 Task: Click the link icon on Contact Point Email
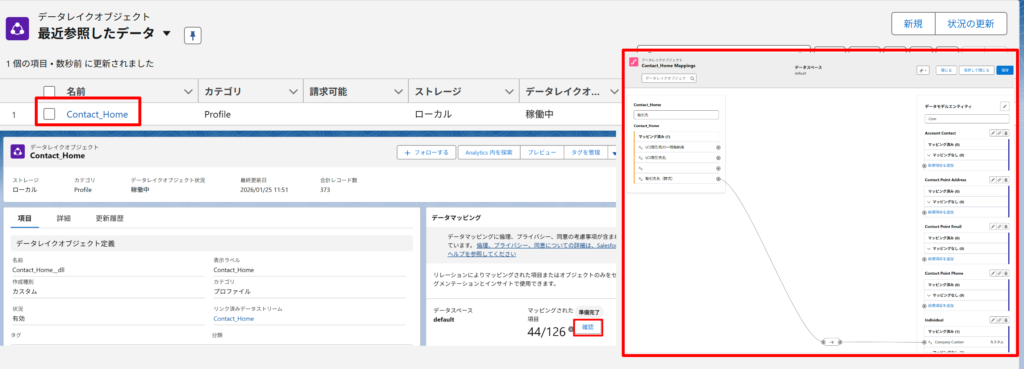pos(999,226)
